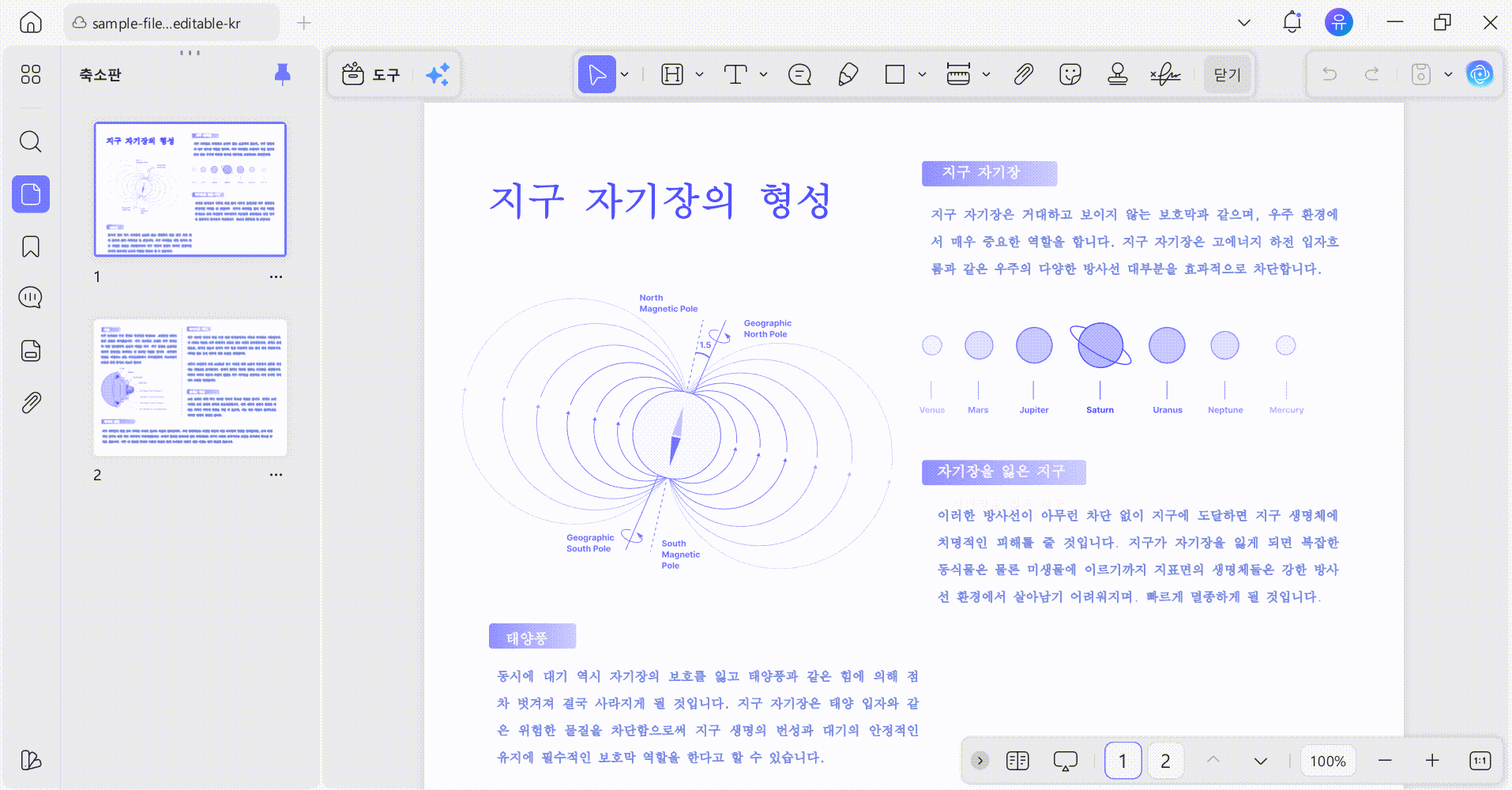Attach a file with toolbar paperclip
Image resolution: width=1512 pixels, height=790 pixels.
click(x=1023, y=74)
